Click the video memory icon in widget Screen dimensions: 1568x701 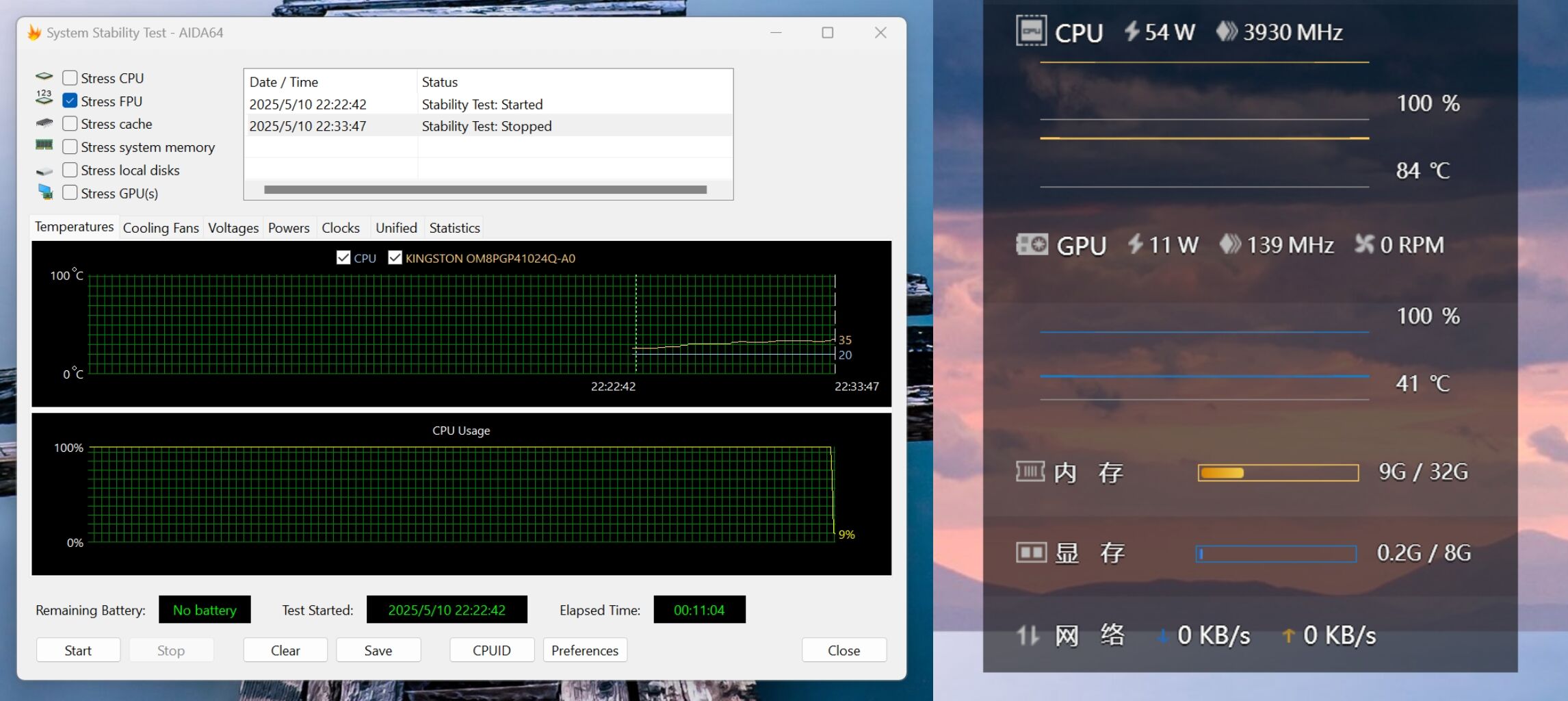(1031, 552)
